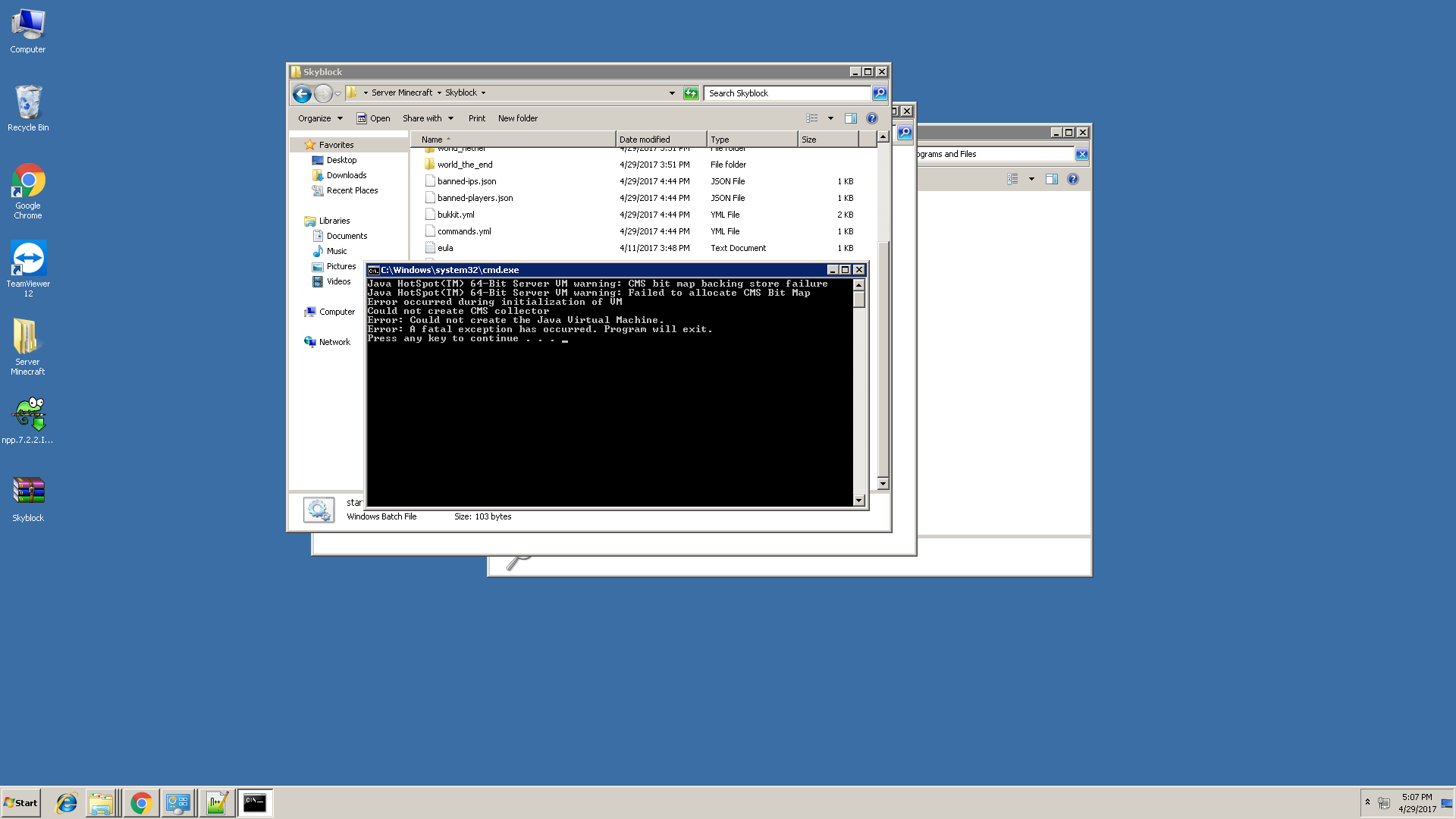Viewport: 1456px width, 819px height.
Task: Open Explorer help question mark icon
Action: pyautogui.click(x=871, y=118)
